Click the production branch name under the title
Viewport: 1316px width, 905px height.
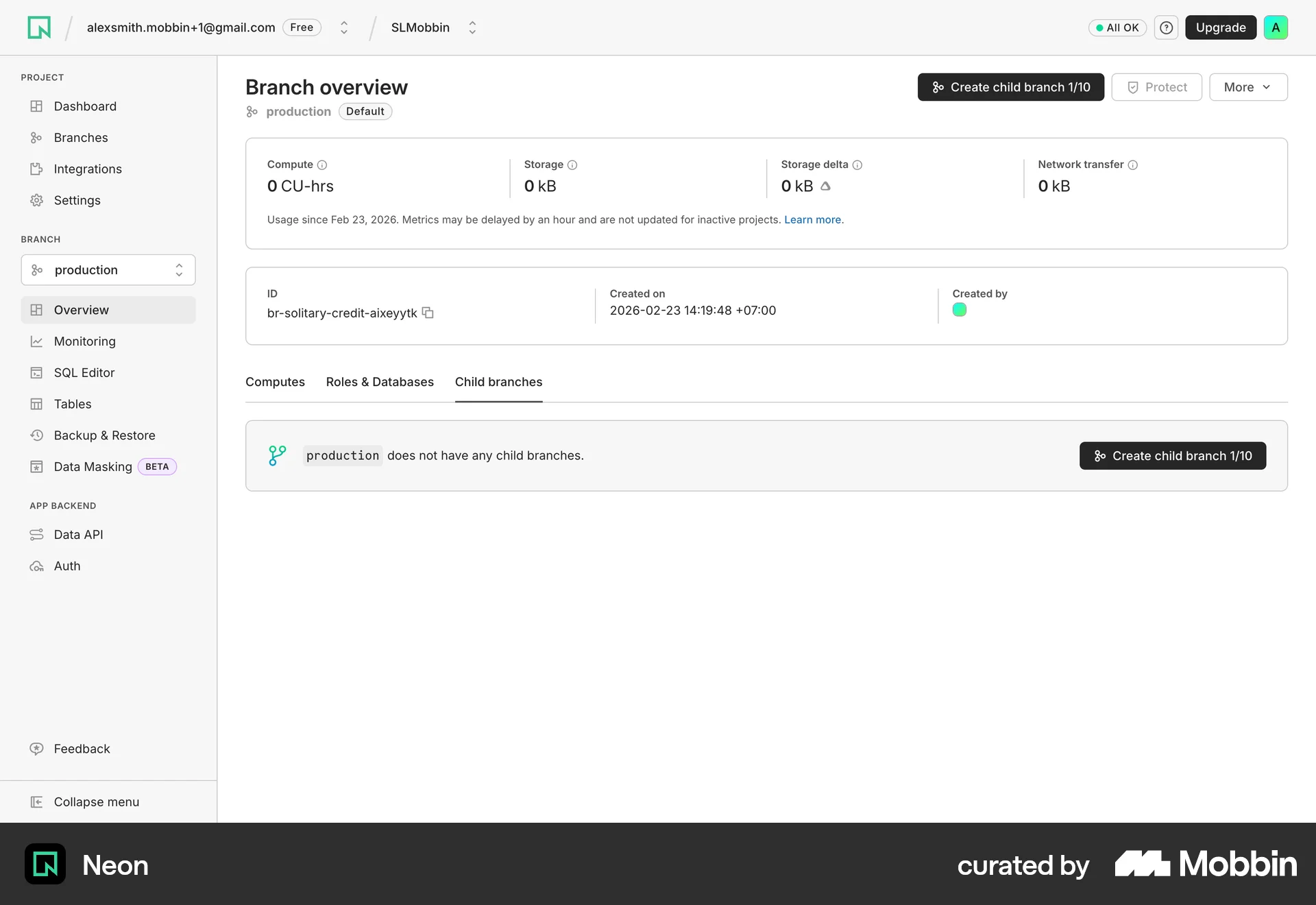298,111
